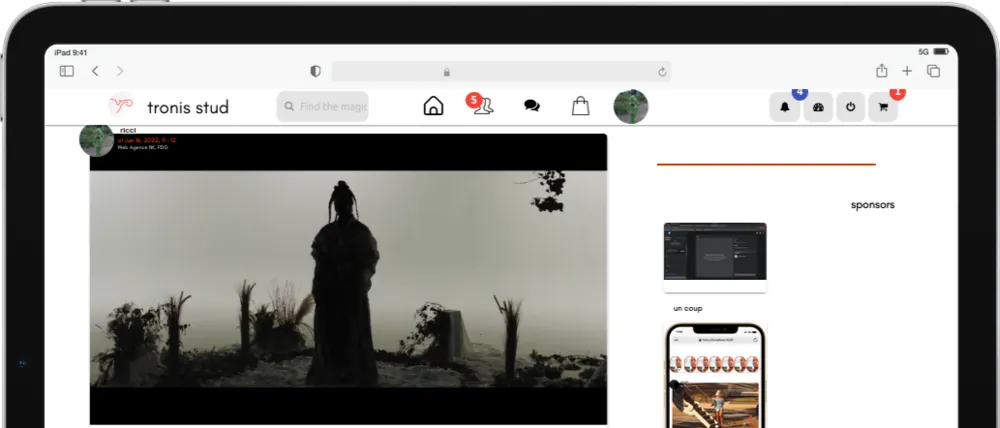
Task: Click the power logout button
Action: coord(851,107)
